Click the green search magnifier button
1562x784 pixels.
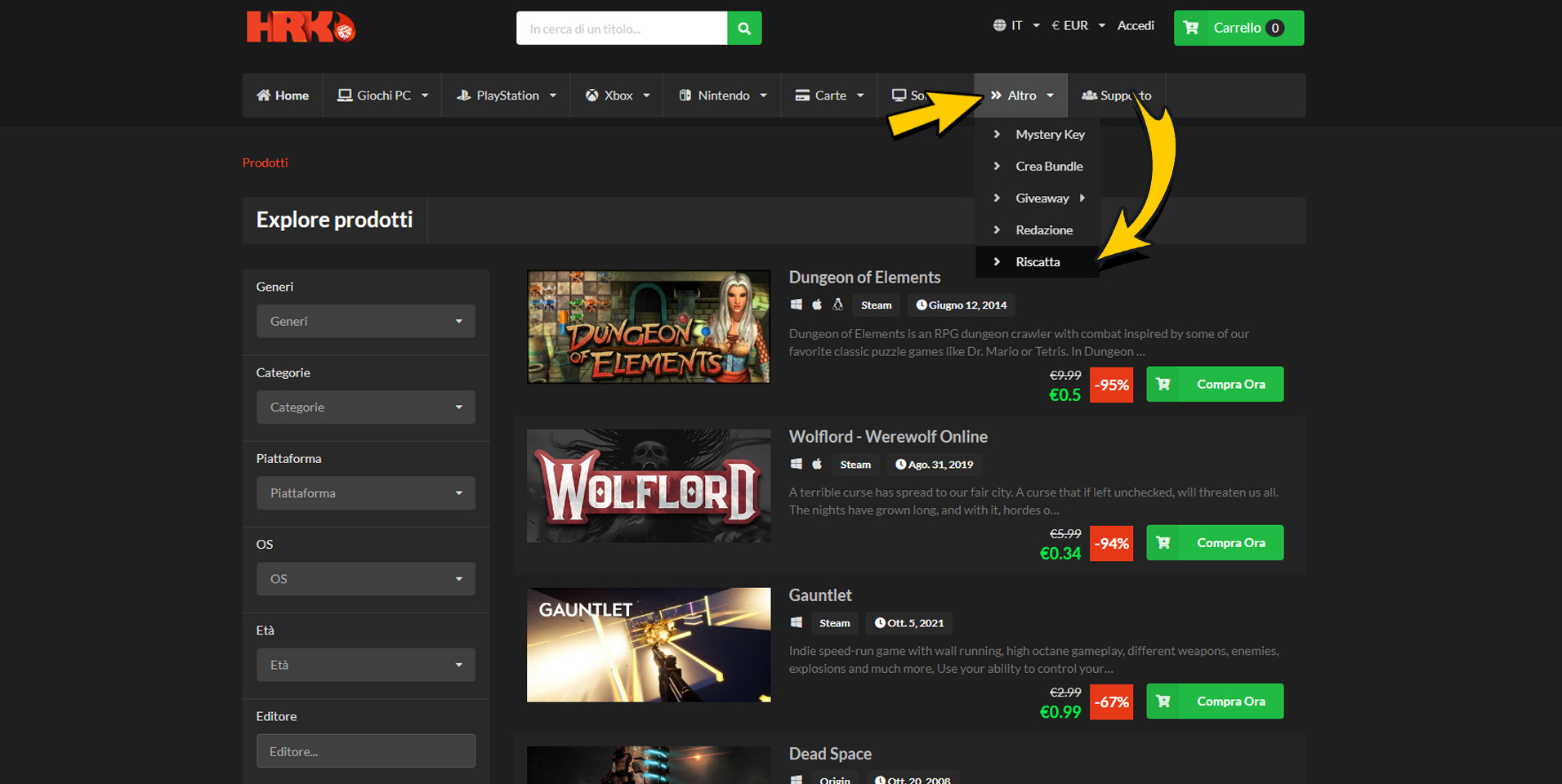[x=743, y=29]
